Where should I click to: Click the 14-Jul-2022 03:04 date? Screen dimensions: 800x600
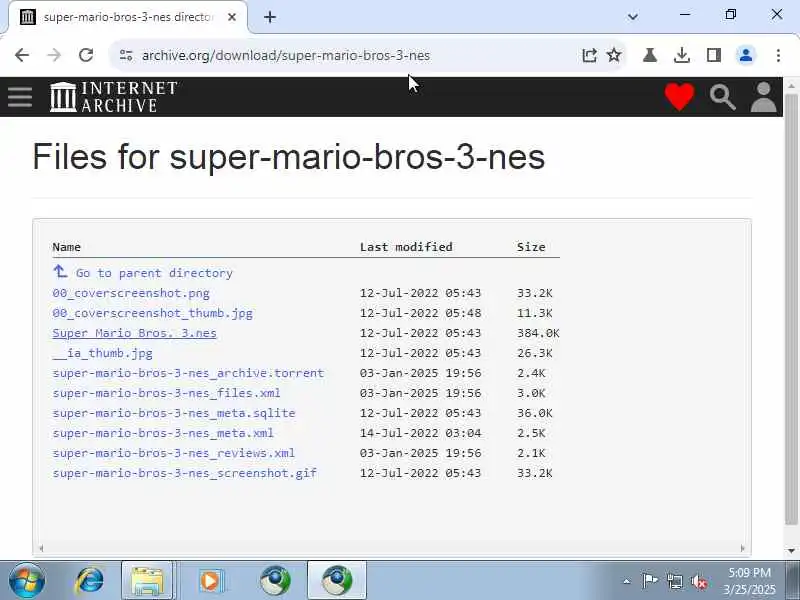click(420, 433)
